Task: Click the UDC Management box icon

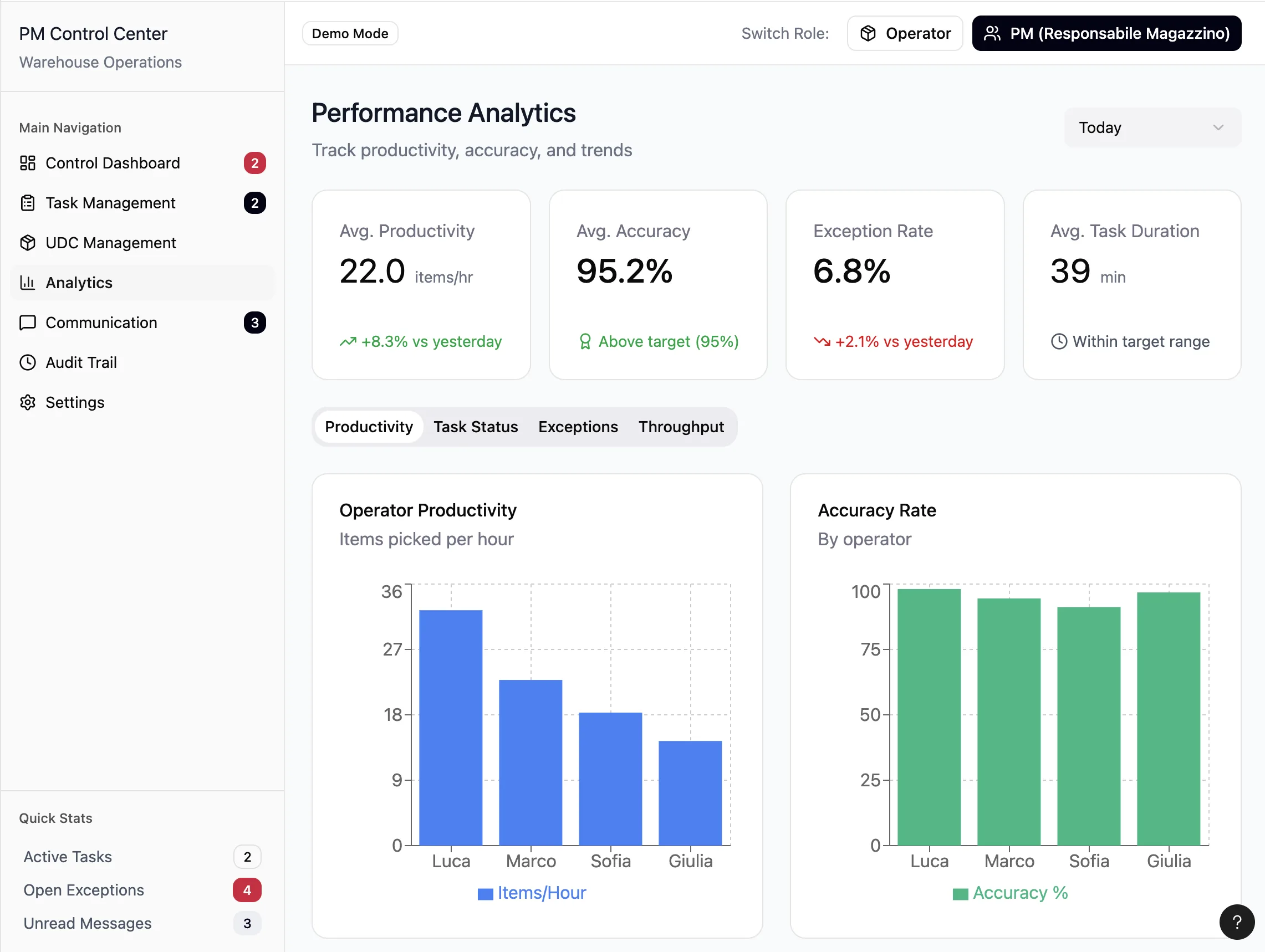Action: coord(28,243)
